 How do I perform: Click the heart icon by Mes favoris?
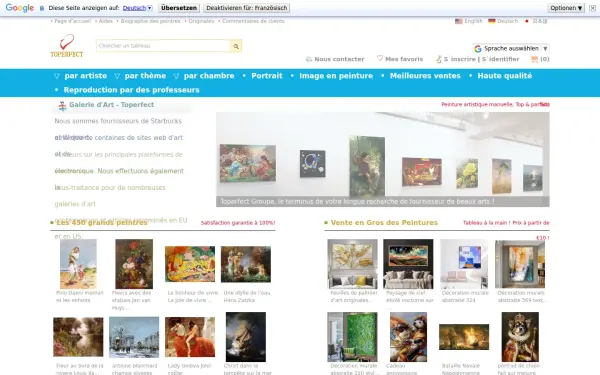point(380,58)
